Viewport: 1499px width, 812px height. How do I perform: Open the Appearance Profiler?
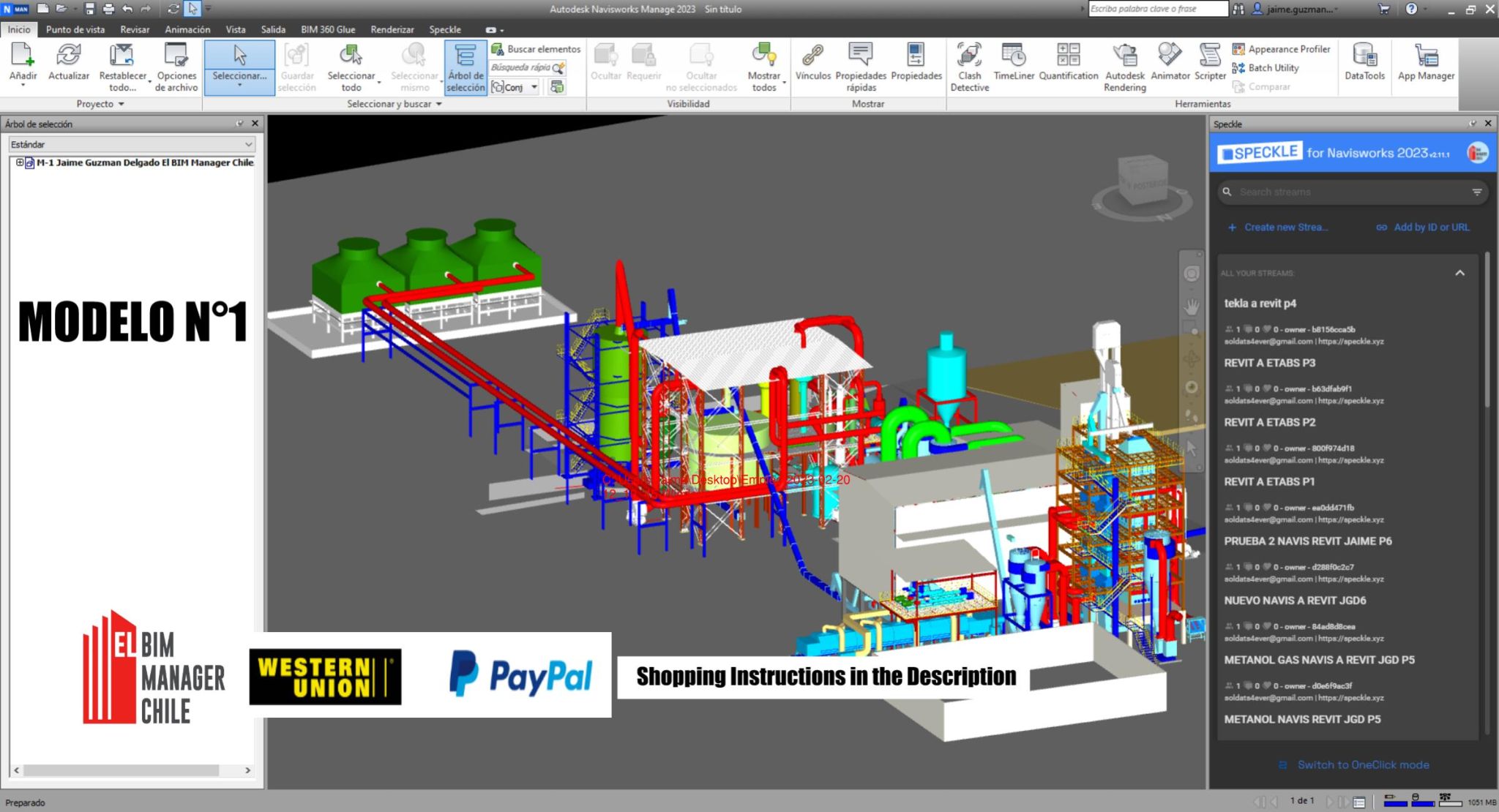1283,48
